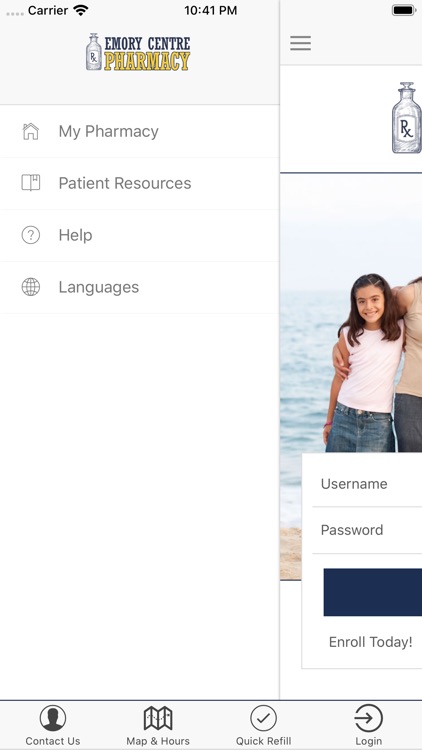
Task: Click the dark blue sign-in button
Action: pos(373,592)
